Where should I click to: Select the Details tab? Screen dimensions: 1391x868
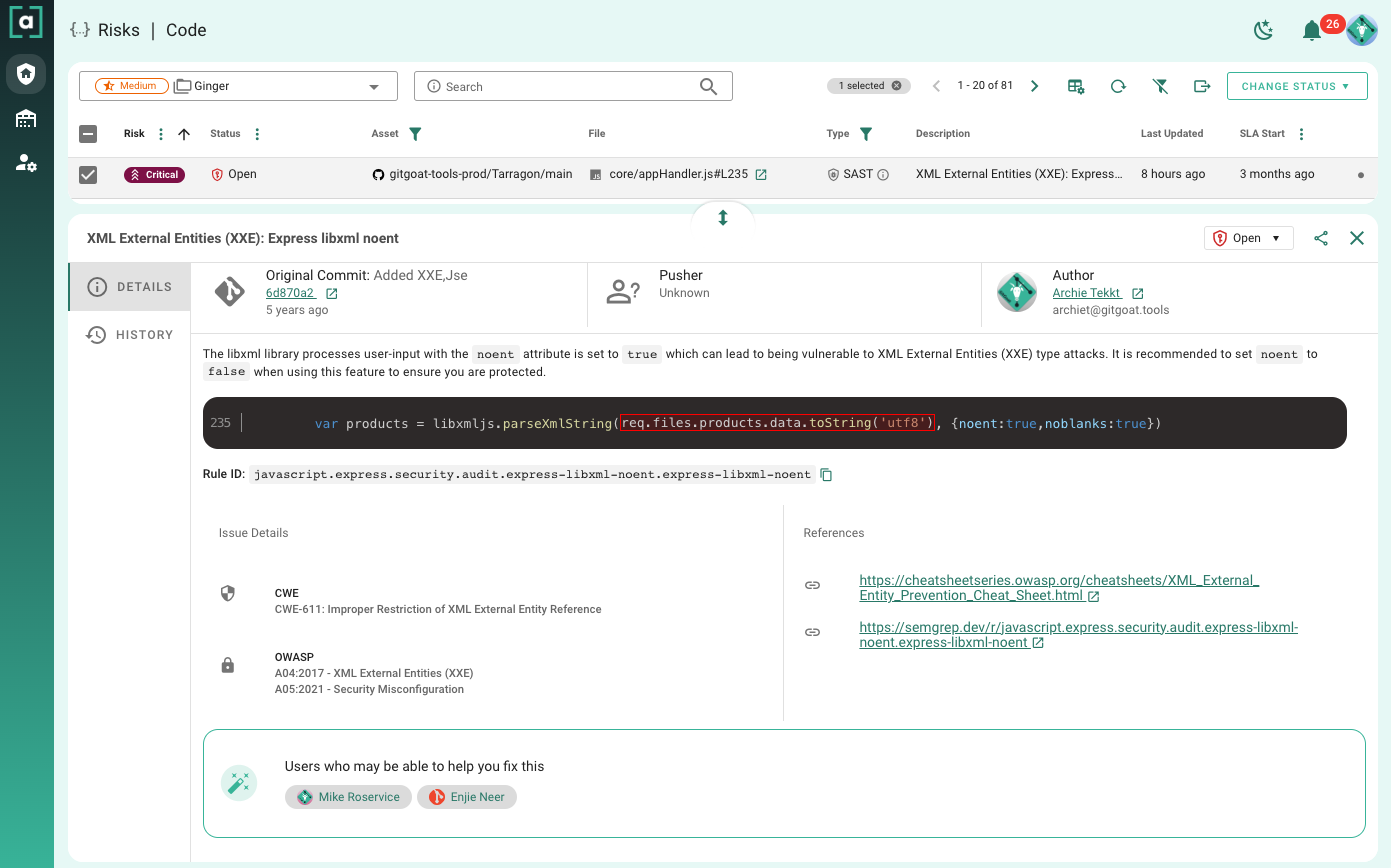130,287
